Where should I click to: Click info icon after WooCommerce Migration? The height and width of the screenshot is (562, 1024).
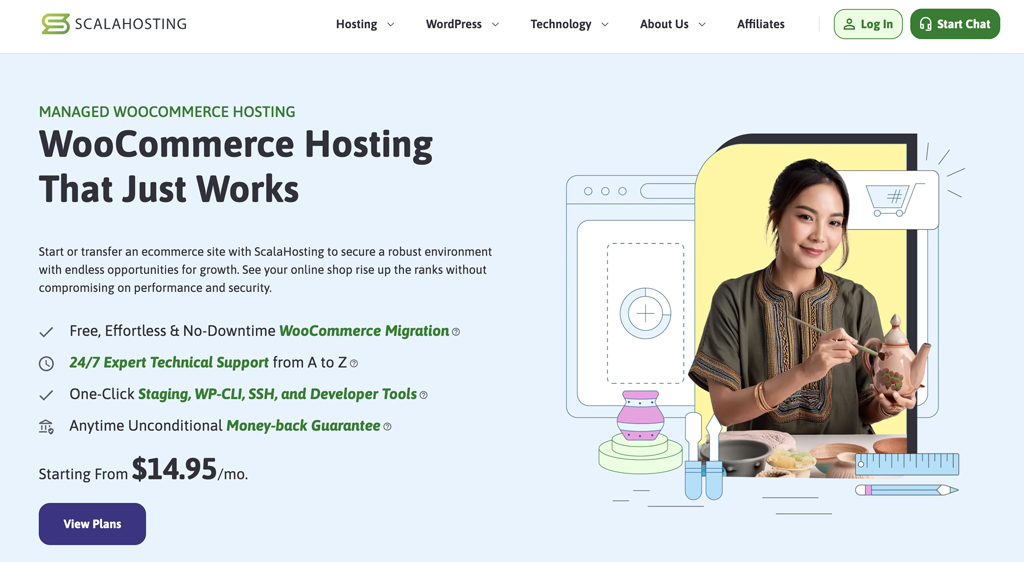(456, 332)
